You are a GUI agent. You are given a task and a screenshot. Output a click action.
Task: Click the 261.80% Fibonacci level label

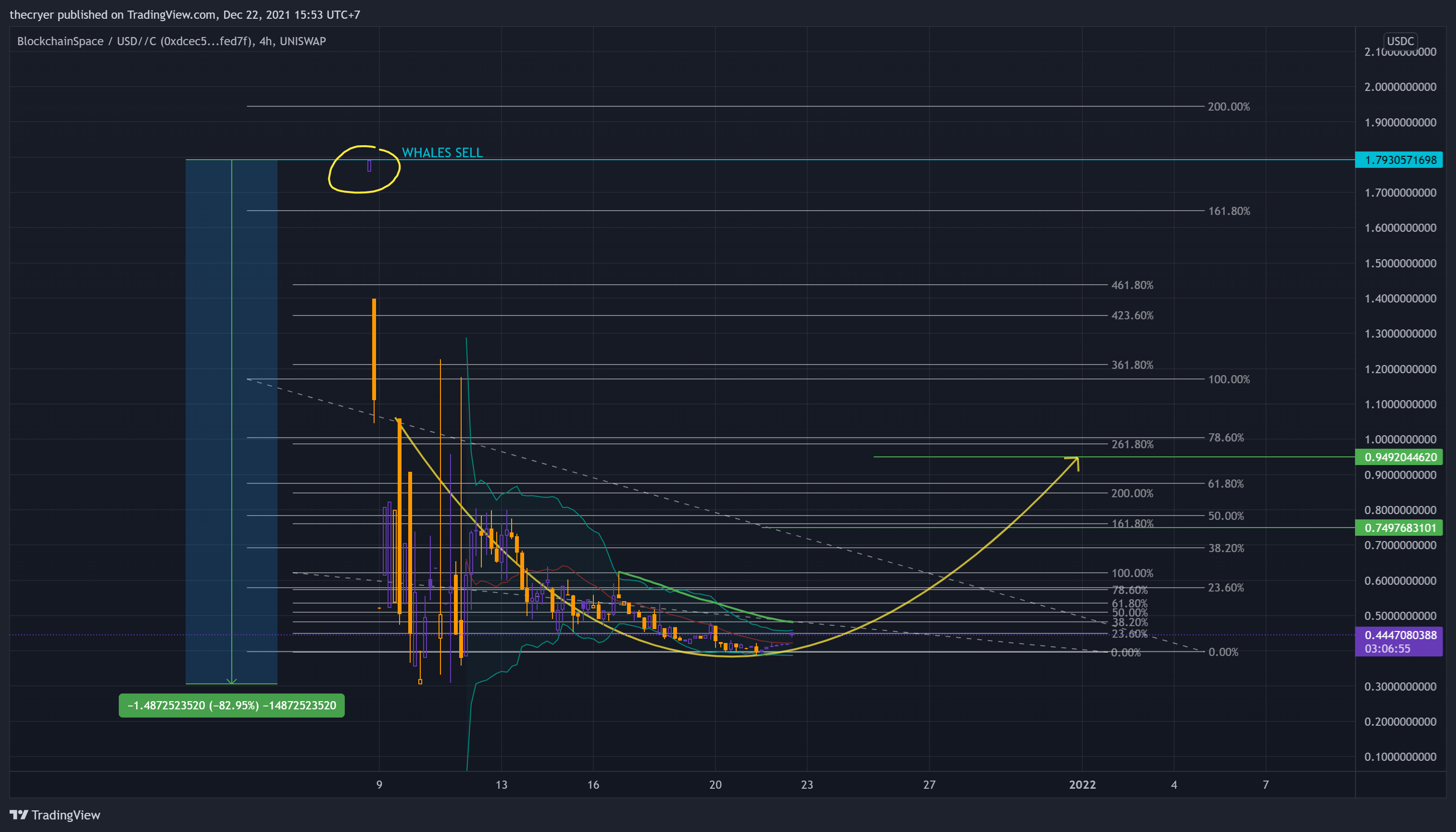click(1132, 444)
